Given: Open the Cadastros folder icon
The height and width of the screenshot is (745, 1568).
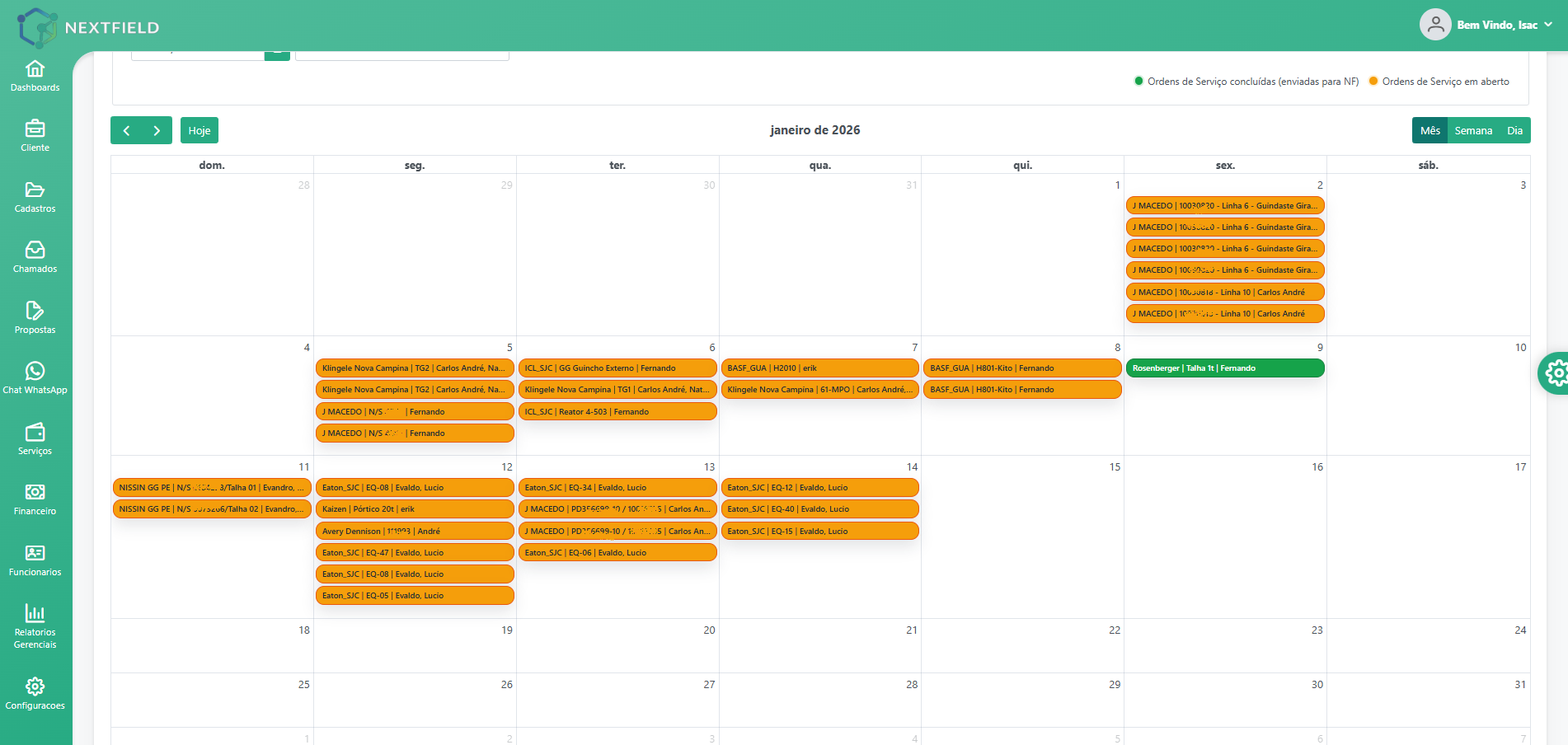Looking at the screenshot, I should (35, 190).
